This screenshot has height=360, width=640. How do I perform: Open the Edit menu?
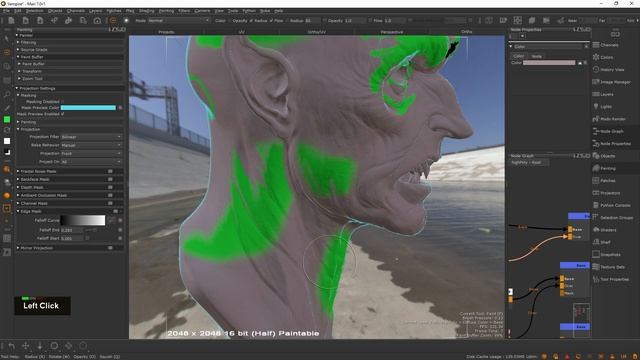click(18, 11)
